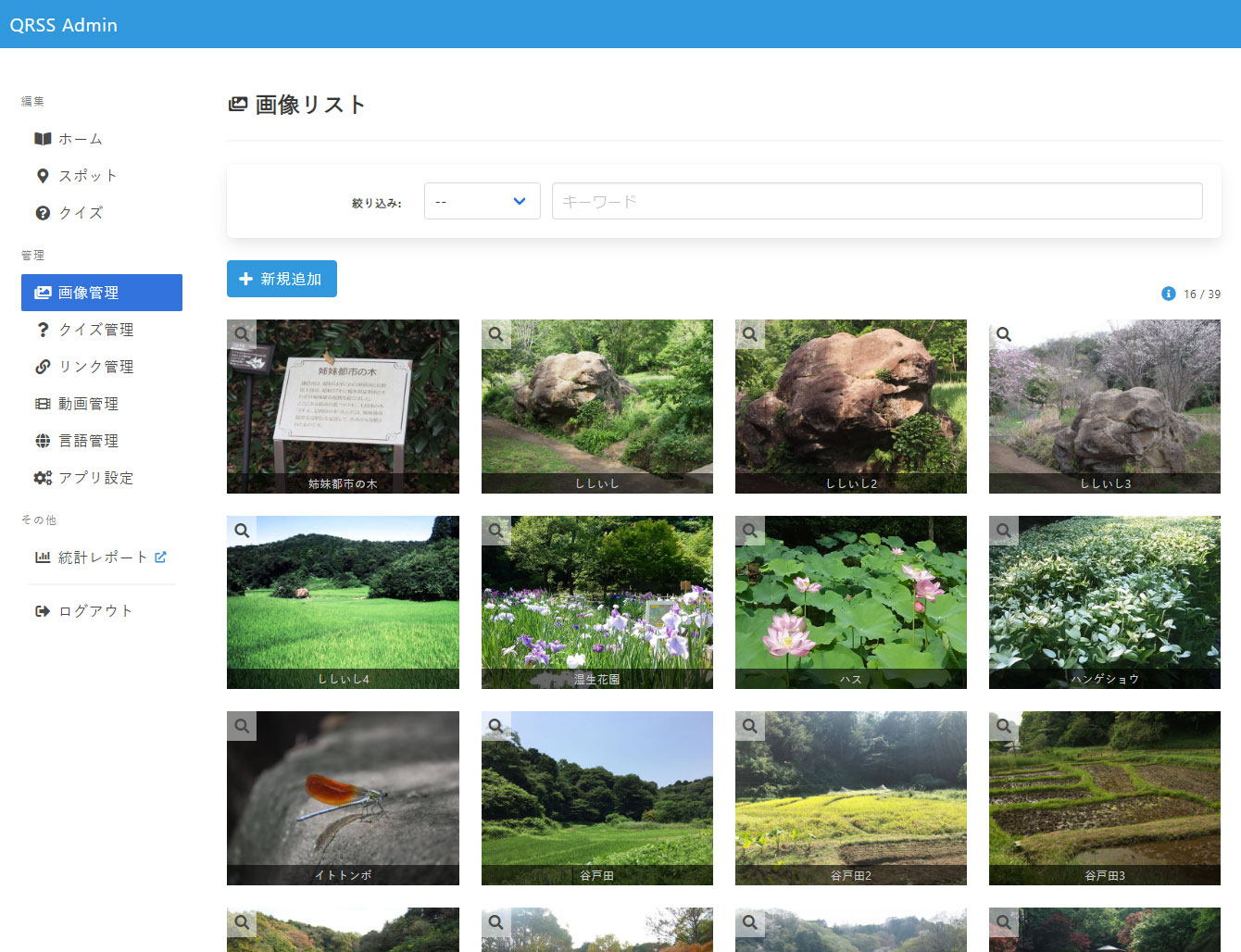Open リンク管理 page
This screenshot has width=1241, height=952.
[95, 367]
